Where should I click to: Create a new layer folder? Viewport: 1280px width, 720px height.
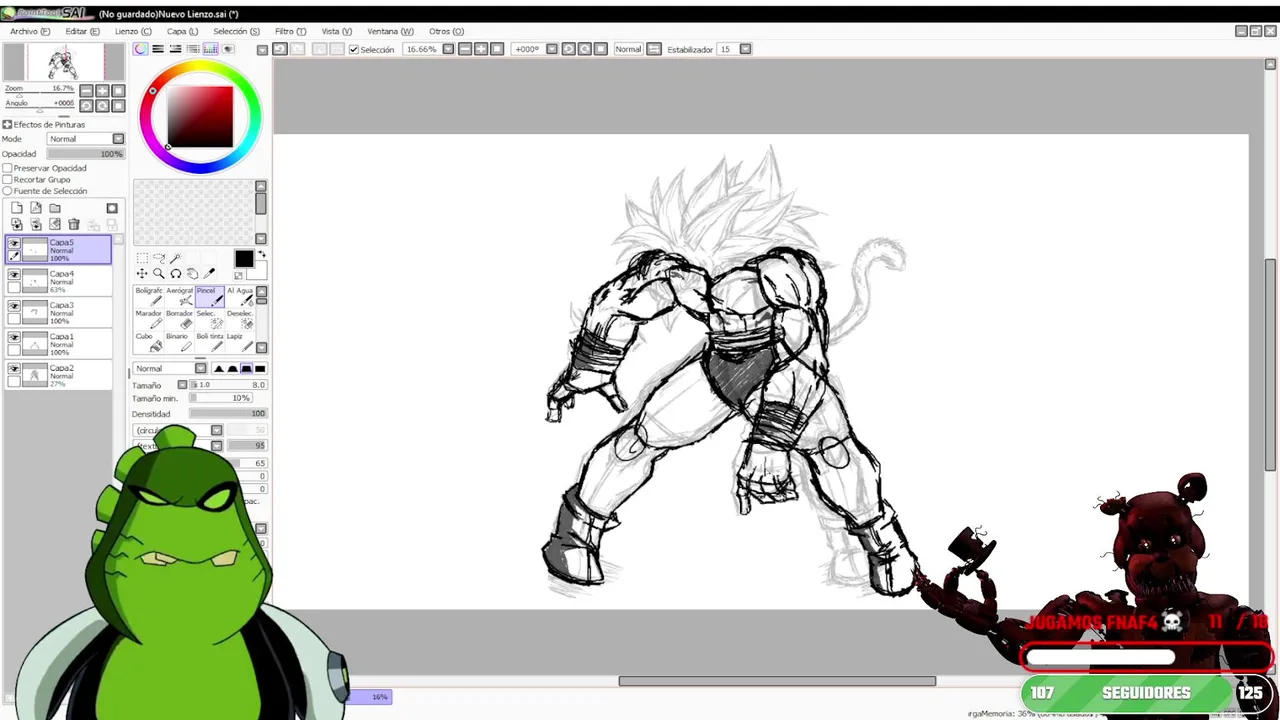point(55,208)
